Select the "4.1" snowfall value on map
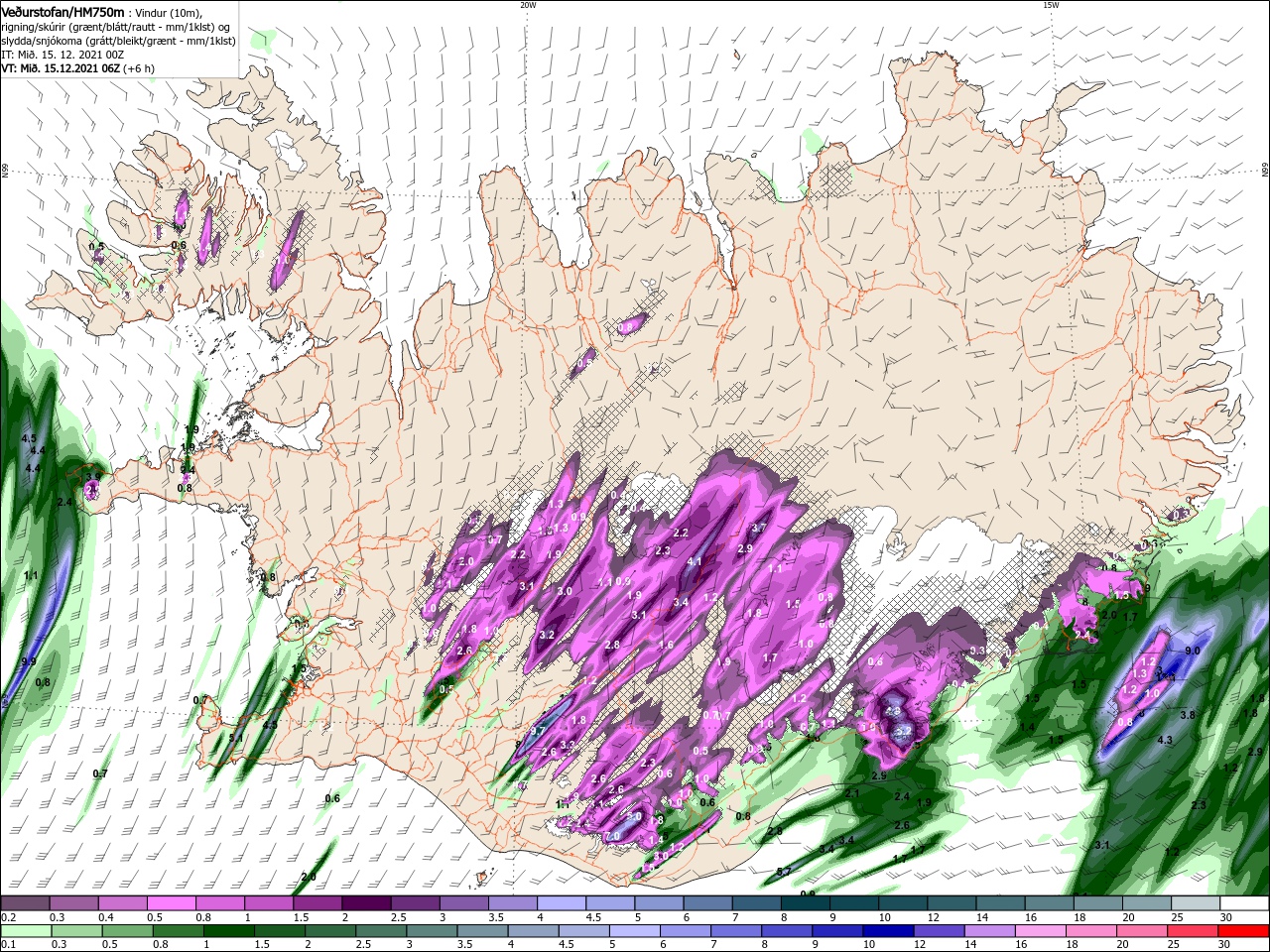 [x=695, y=562]
